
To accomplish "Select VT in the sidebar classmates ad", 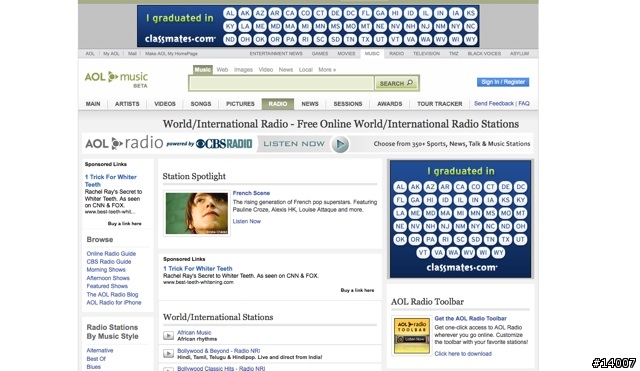I will (423, 253).
